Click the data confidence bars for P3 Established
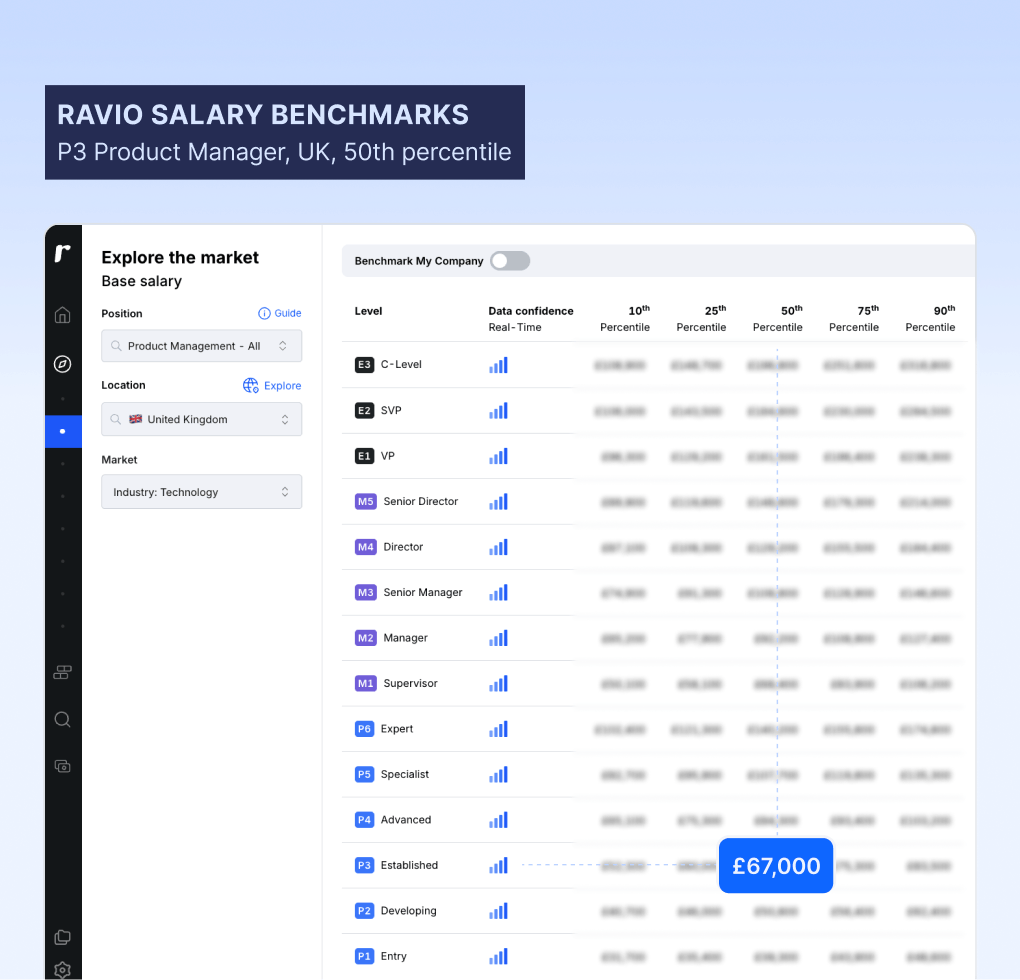 [x=498, y=866]
